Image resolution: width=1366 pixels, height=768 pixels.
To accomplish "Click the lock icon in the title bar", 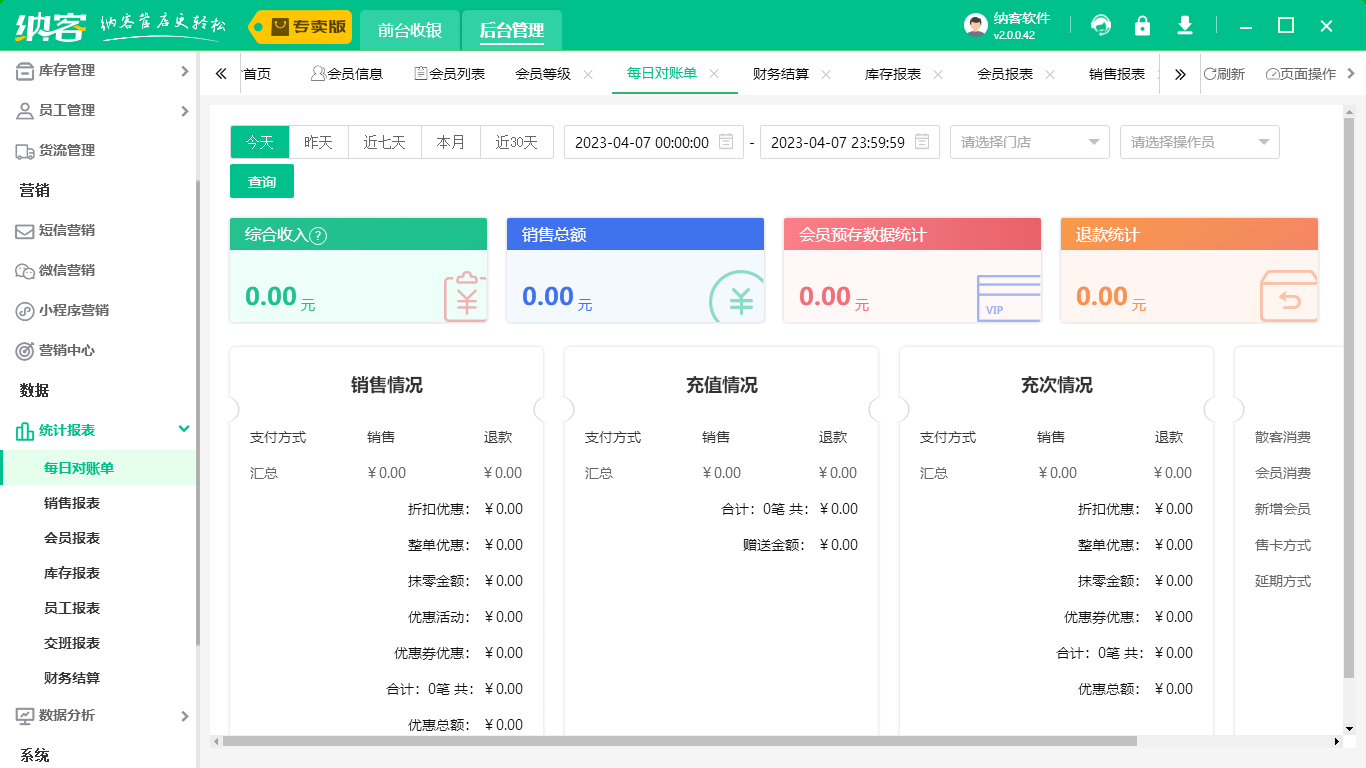I will click(x=1142, y=24).
